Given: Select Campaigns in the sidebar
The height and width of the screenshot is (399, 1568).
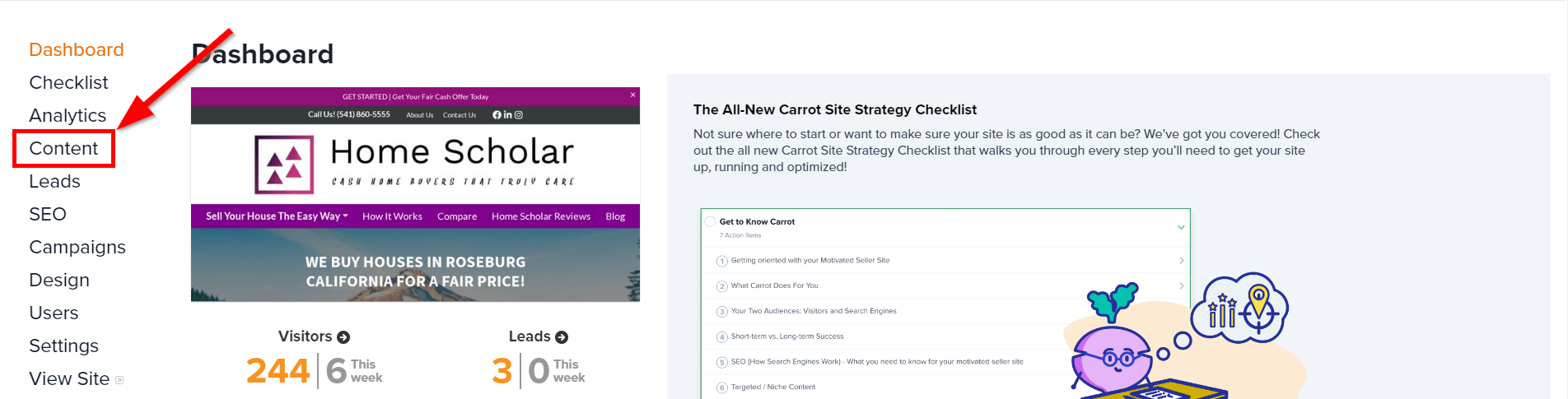Looking at the screenshot, I should tap(77, 247).
